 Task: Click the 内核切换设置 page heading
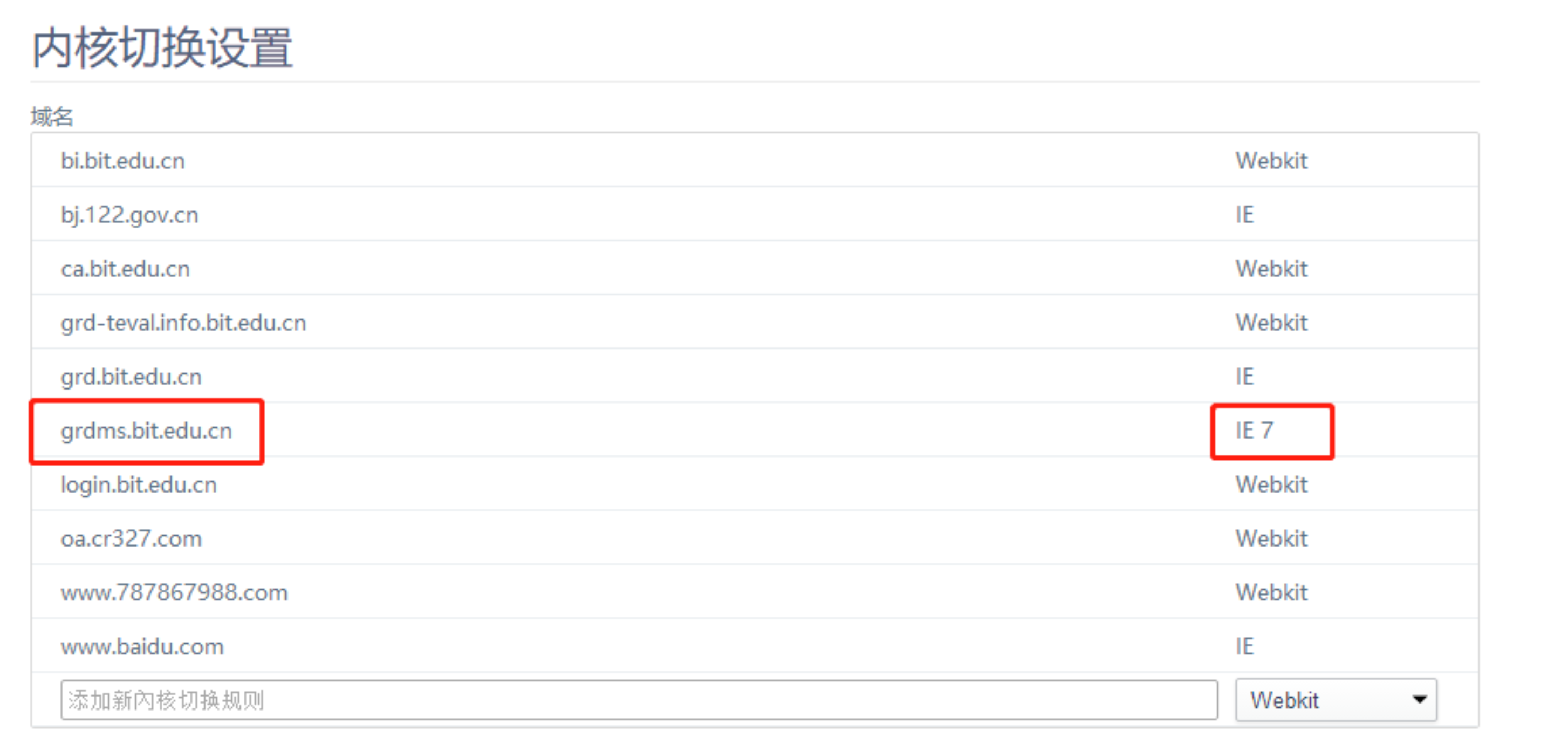click(x=162, y=47)
